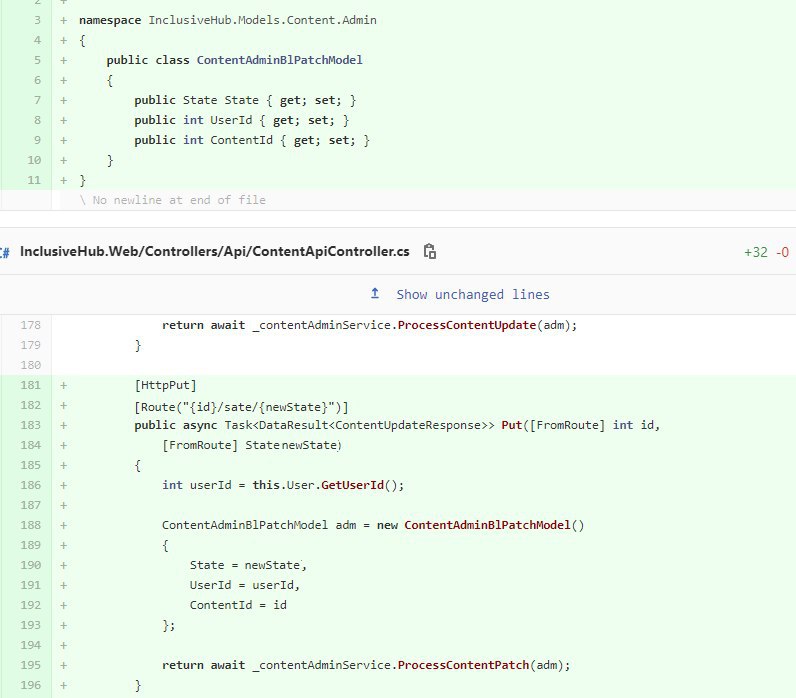Click 'new ContentAdminBlPatchModel()' constructor call
The height and width of the screenshot is (698, 796).
(481, 525)
